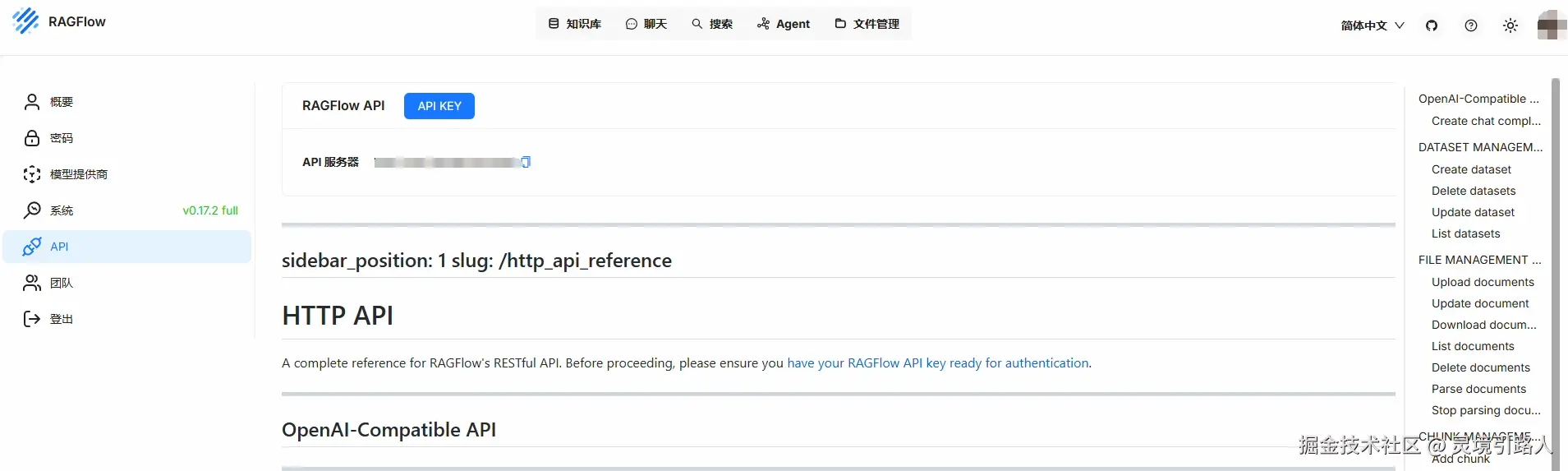This screenshot has height=471, width=1568.
Task: Click the logout arrow icon
Action: coord(32,319)
